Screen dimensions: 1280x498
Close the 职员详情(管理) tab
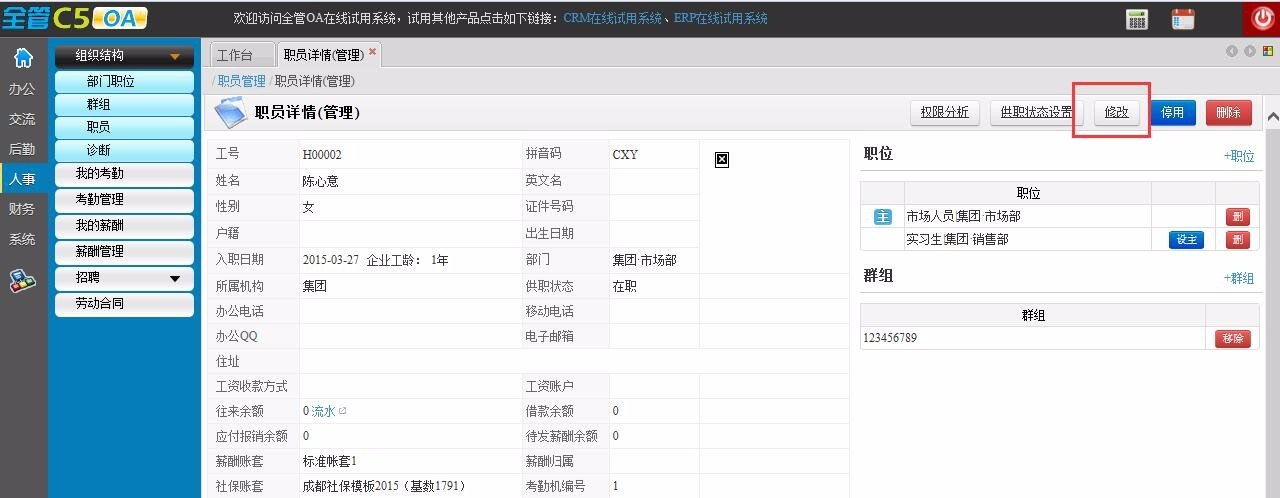[x=373, y=51]
